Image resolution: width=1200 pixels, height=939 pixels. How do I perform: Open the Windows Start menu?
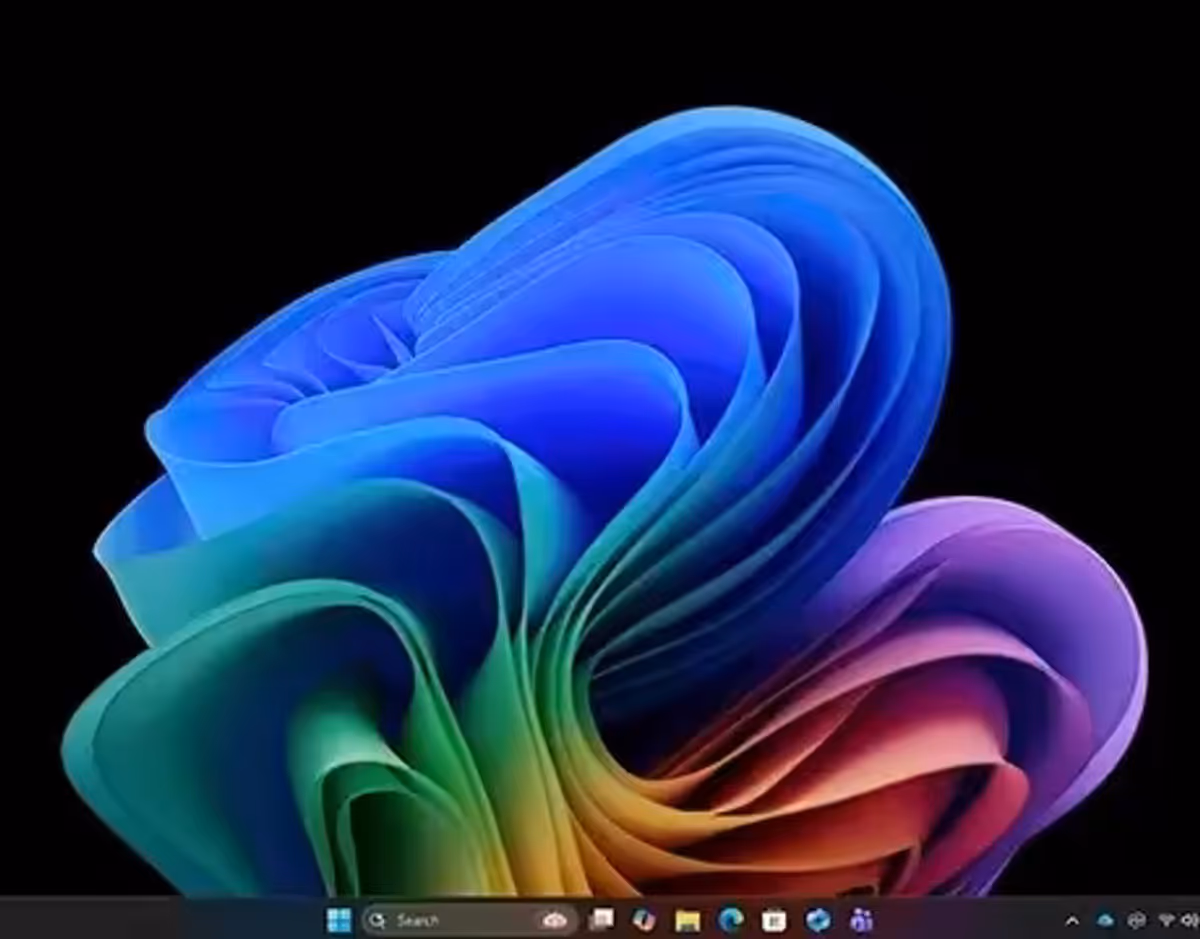coord(339,919)
